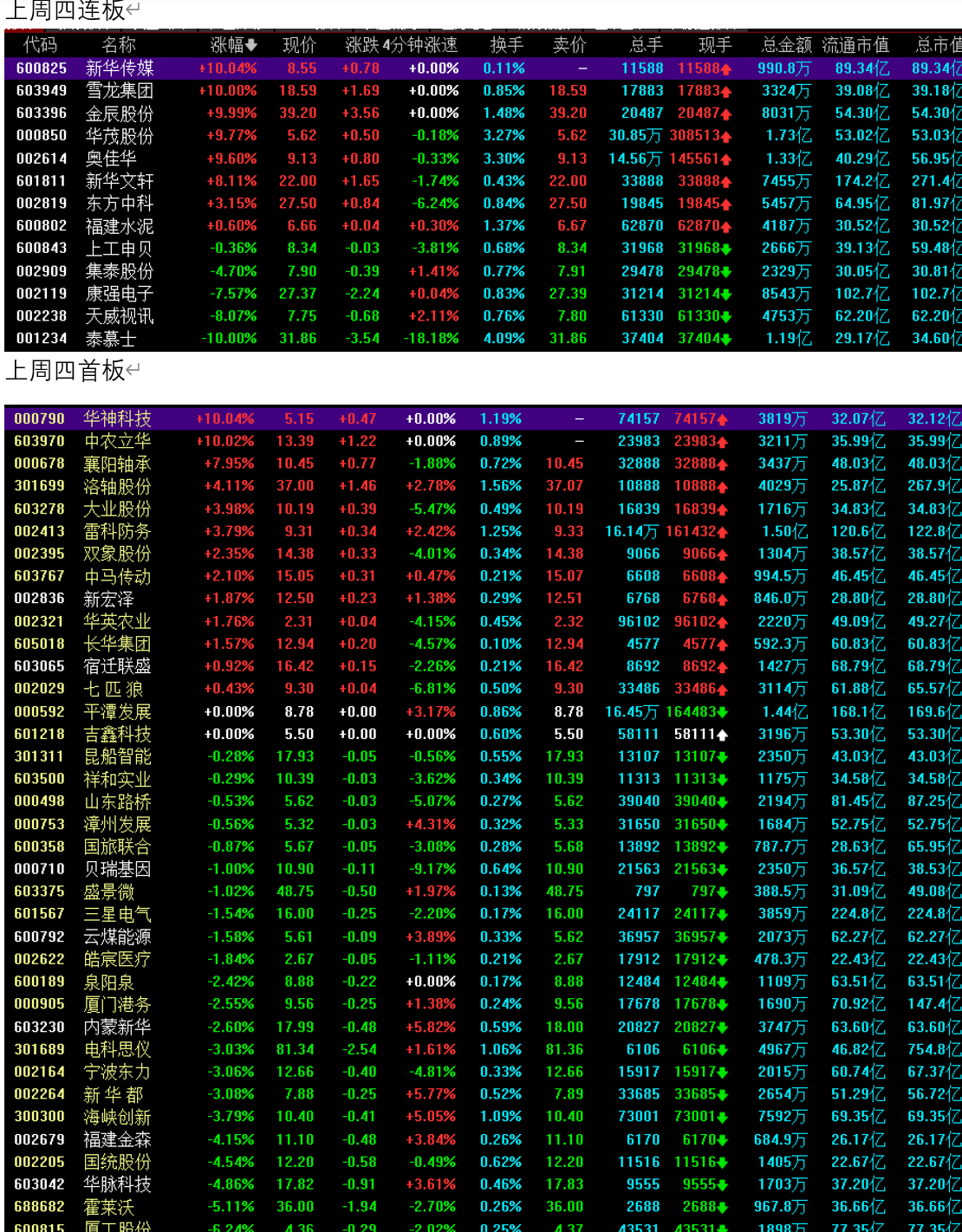This screenshot has width=962, height=1232.
Task: Click the 七匹狼 stock name
Action: 114,689
